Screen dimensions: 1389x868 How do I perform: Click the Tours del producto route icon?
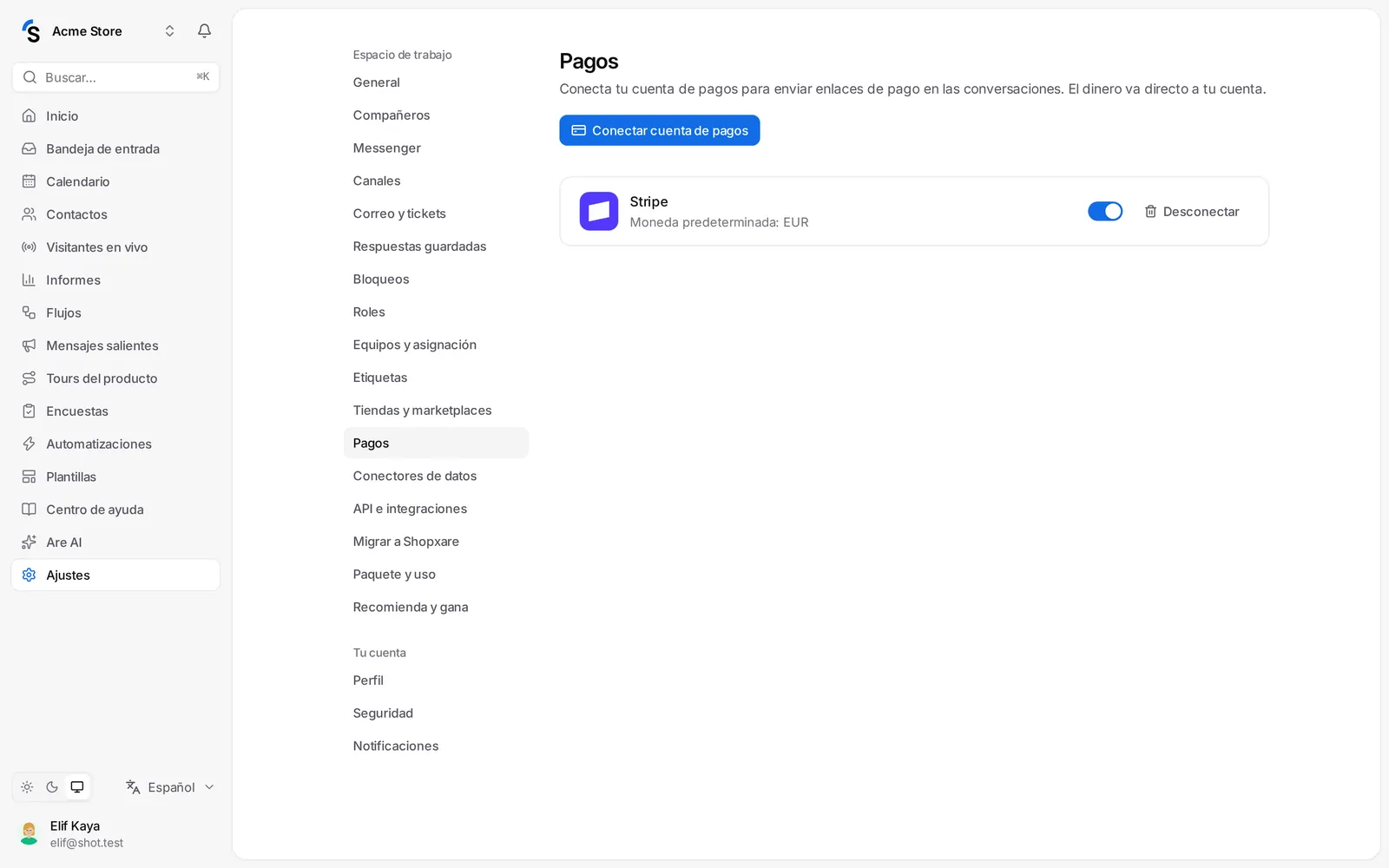coord(29,378)
